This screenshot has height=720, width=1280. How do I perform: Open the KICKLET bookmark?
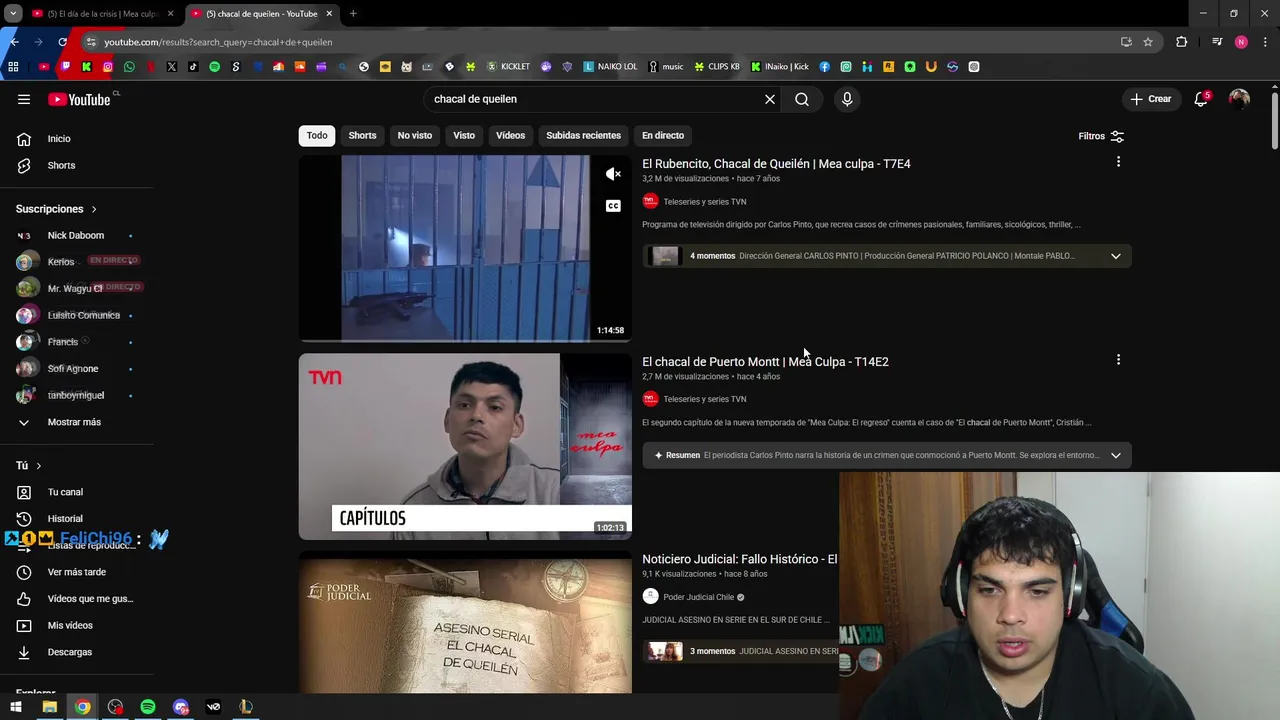coord(508,67)
